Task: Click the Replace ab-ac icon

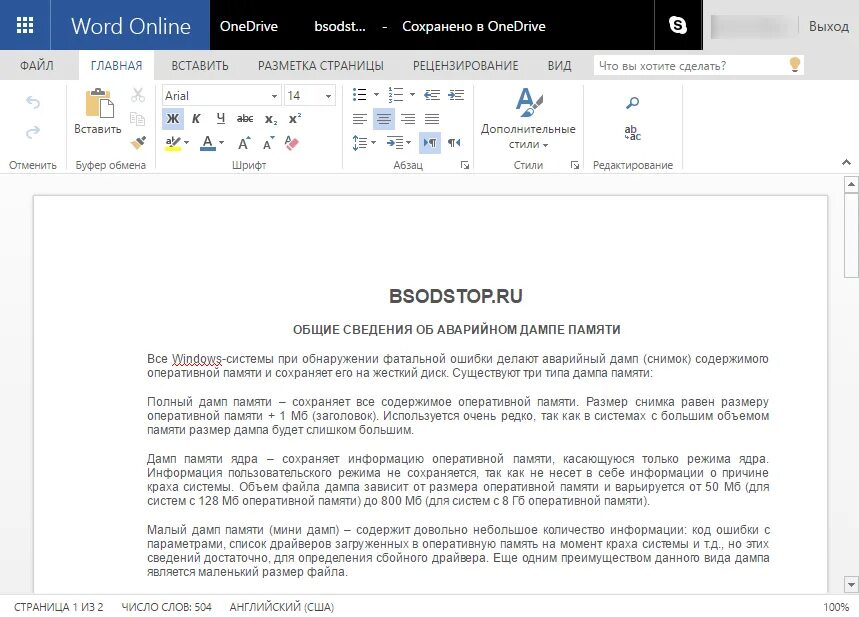Action: tap(632, 133)
